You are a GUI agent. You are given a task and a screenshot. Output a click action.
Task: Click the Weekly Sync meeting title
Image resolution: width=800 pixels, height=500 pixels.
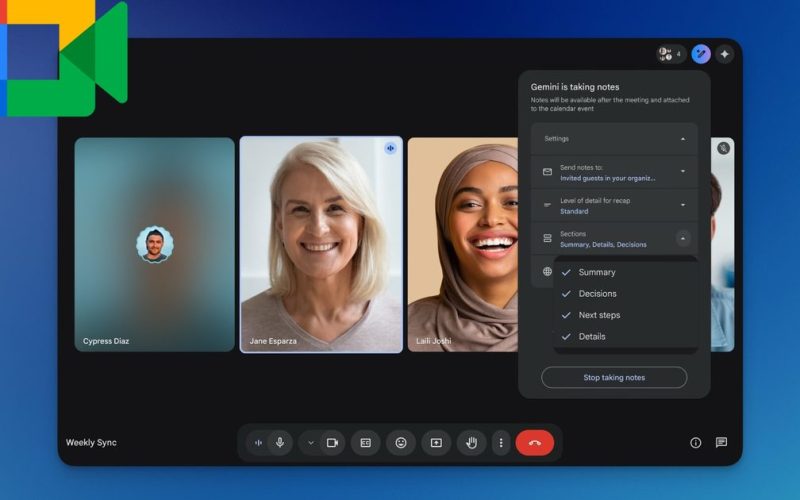pos(91,443)
